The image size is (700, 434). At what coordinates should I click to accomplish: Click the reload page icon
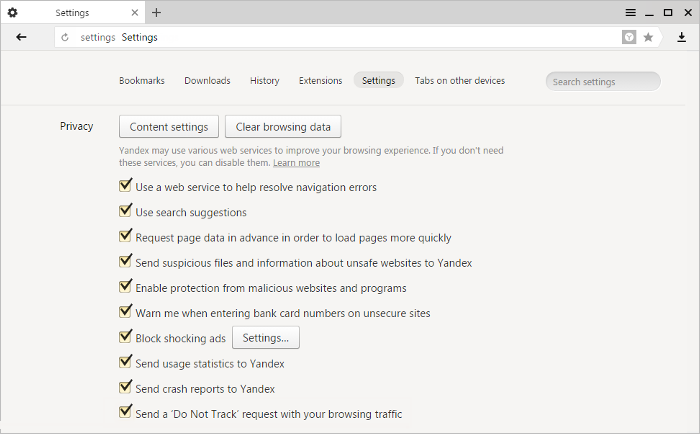(x=65, y=38)
